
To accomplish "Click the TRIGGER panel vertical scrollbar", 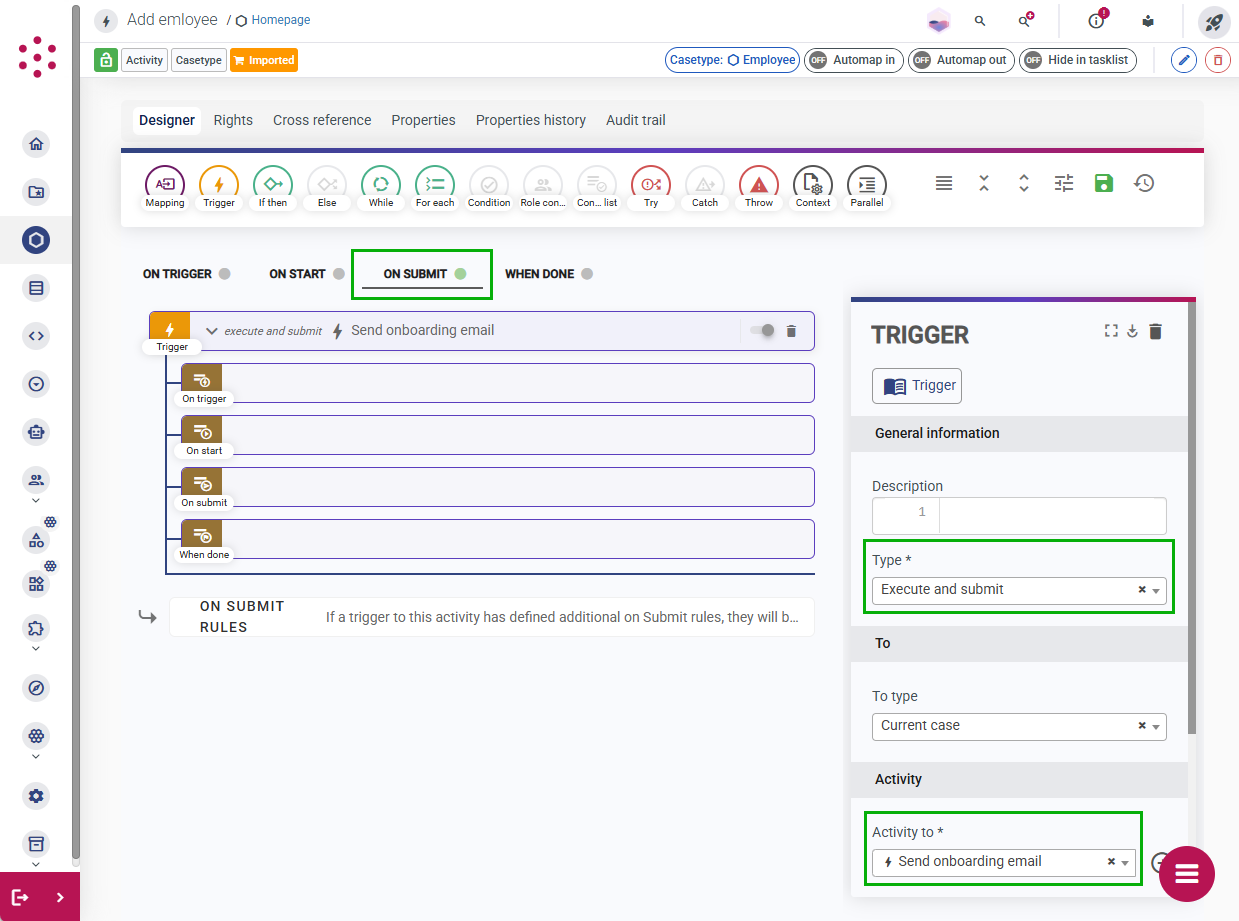I will pos(1193,518).
